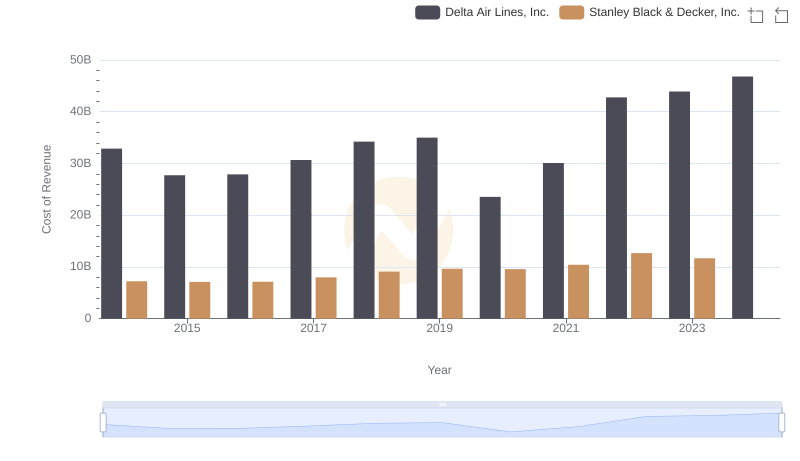This screenshot has height=461, width=800.
Task: Click the zoom reset icon
Action: click(781, 15)
